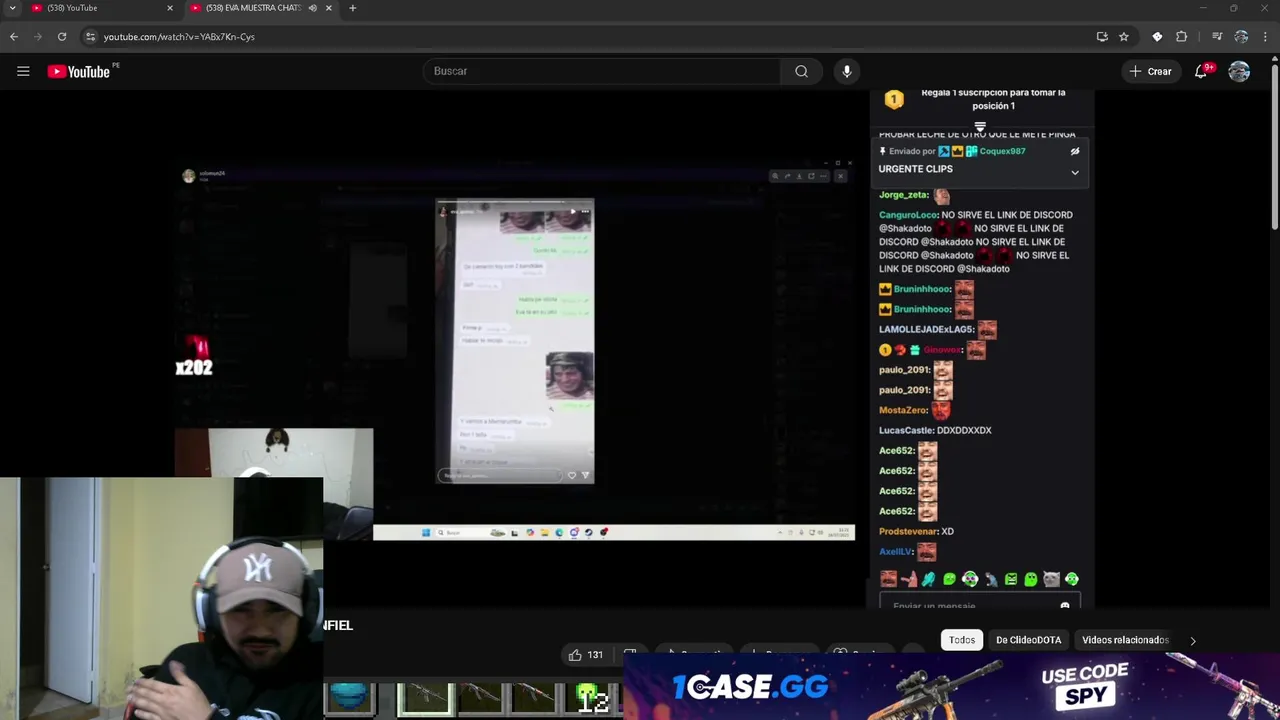Go back with the browser back arrow
Image resolution: width=1280 pixels, height=720 pixels.
[14, 37]
